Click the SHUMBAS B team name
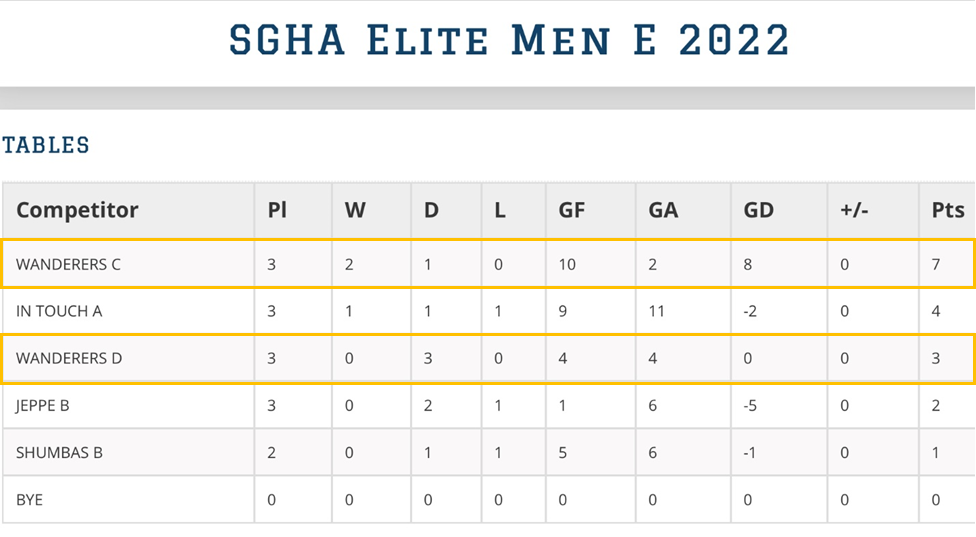976x537 pixels. click(59, 452)
